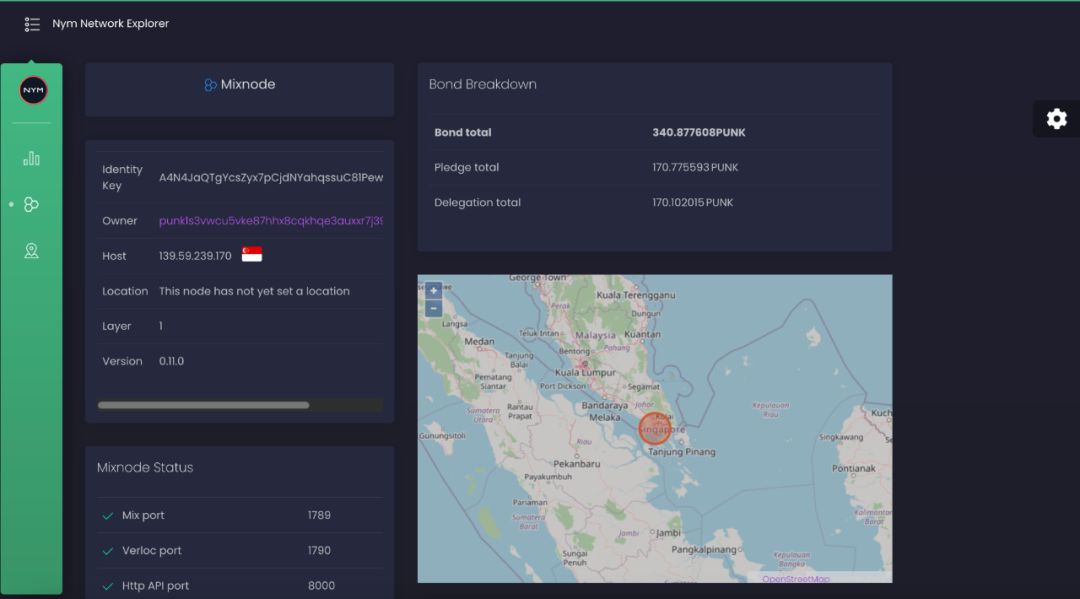Click the Bond total row label

[x=462, y=133]
